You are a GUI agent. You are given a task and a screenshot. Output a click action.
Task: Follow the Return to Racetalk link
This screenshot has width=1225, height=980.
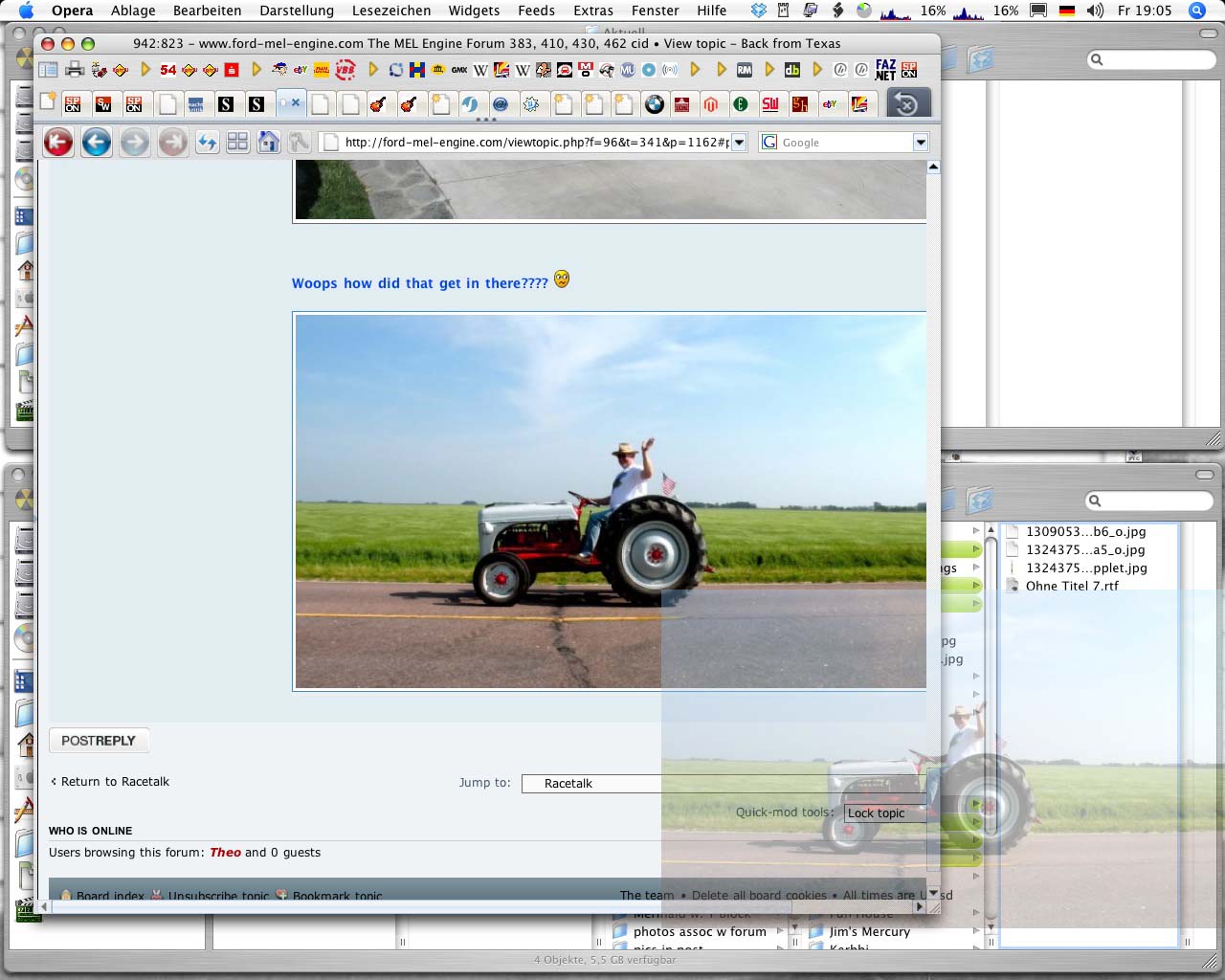(115, 782)
